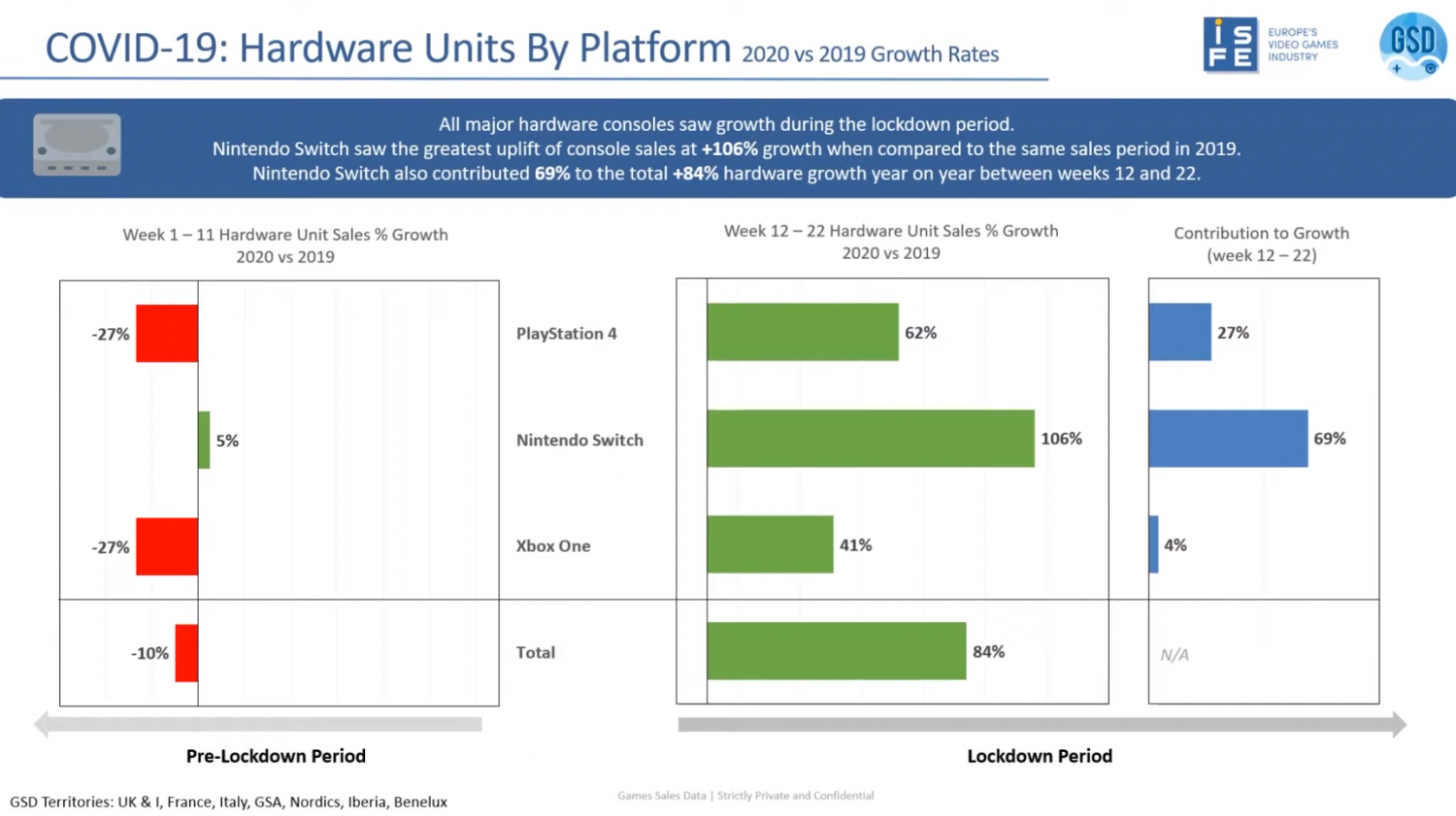Click the round GSD logo
This screenshot has height=816, width=1456.
1412,45
